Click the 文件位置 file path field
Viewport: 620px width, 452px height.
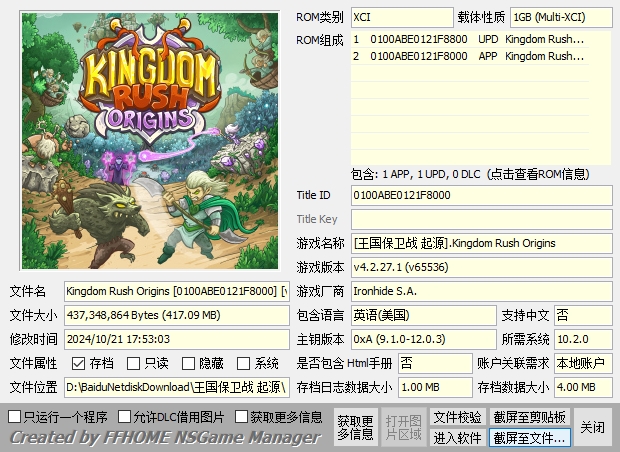pyautogui.click(x=177, y=387)
